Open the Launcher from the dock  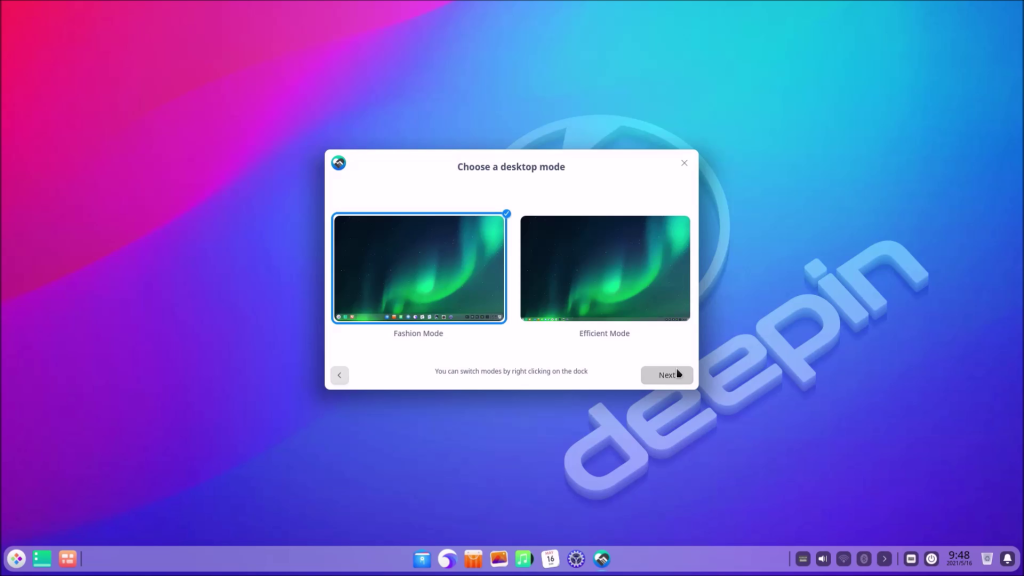(x=16, y=559)
